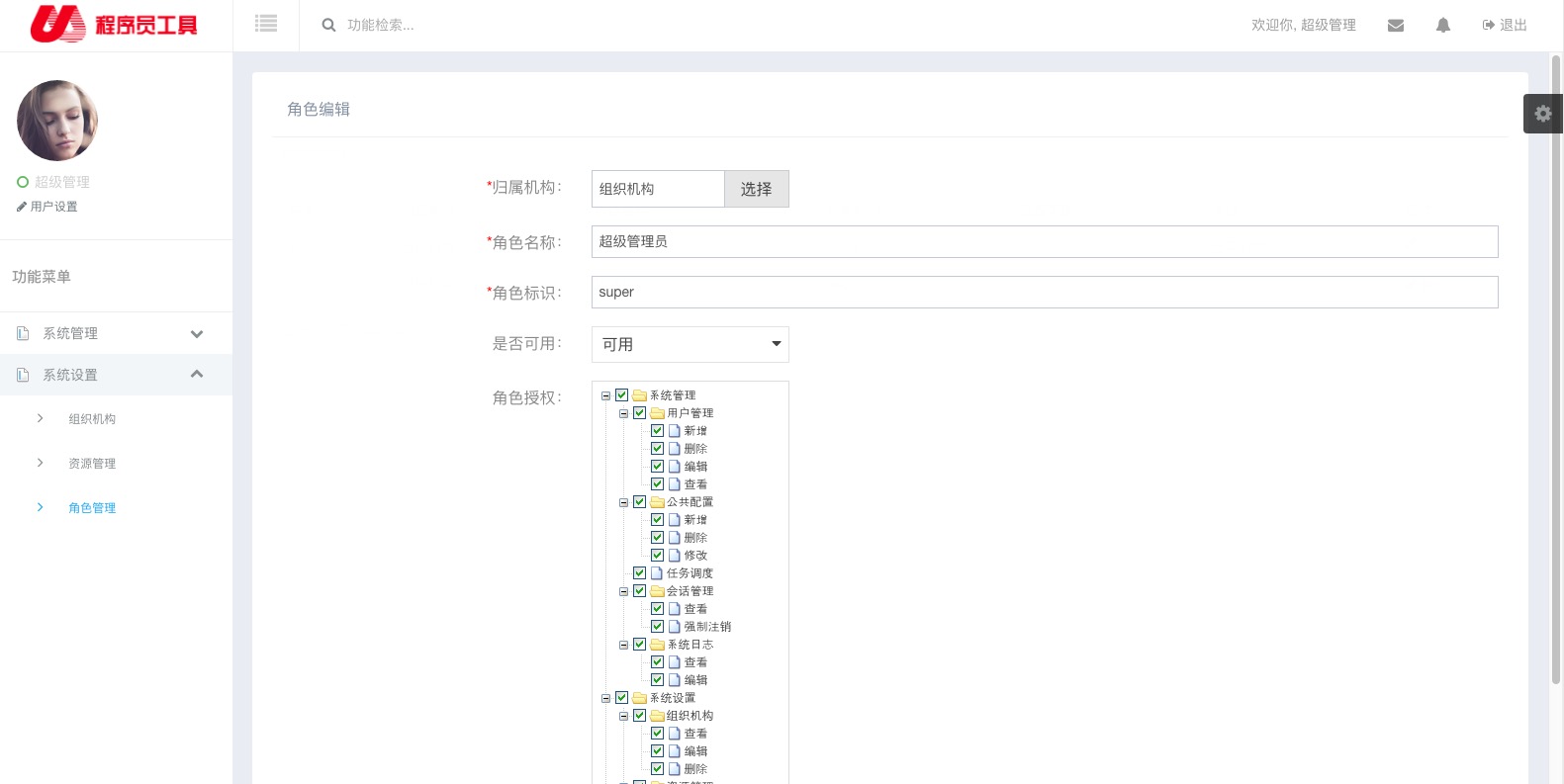Click the 强制注销 file icon in tree
The width and height of the screenshot is (1564, 784).
pos(675,627)
